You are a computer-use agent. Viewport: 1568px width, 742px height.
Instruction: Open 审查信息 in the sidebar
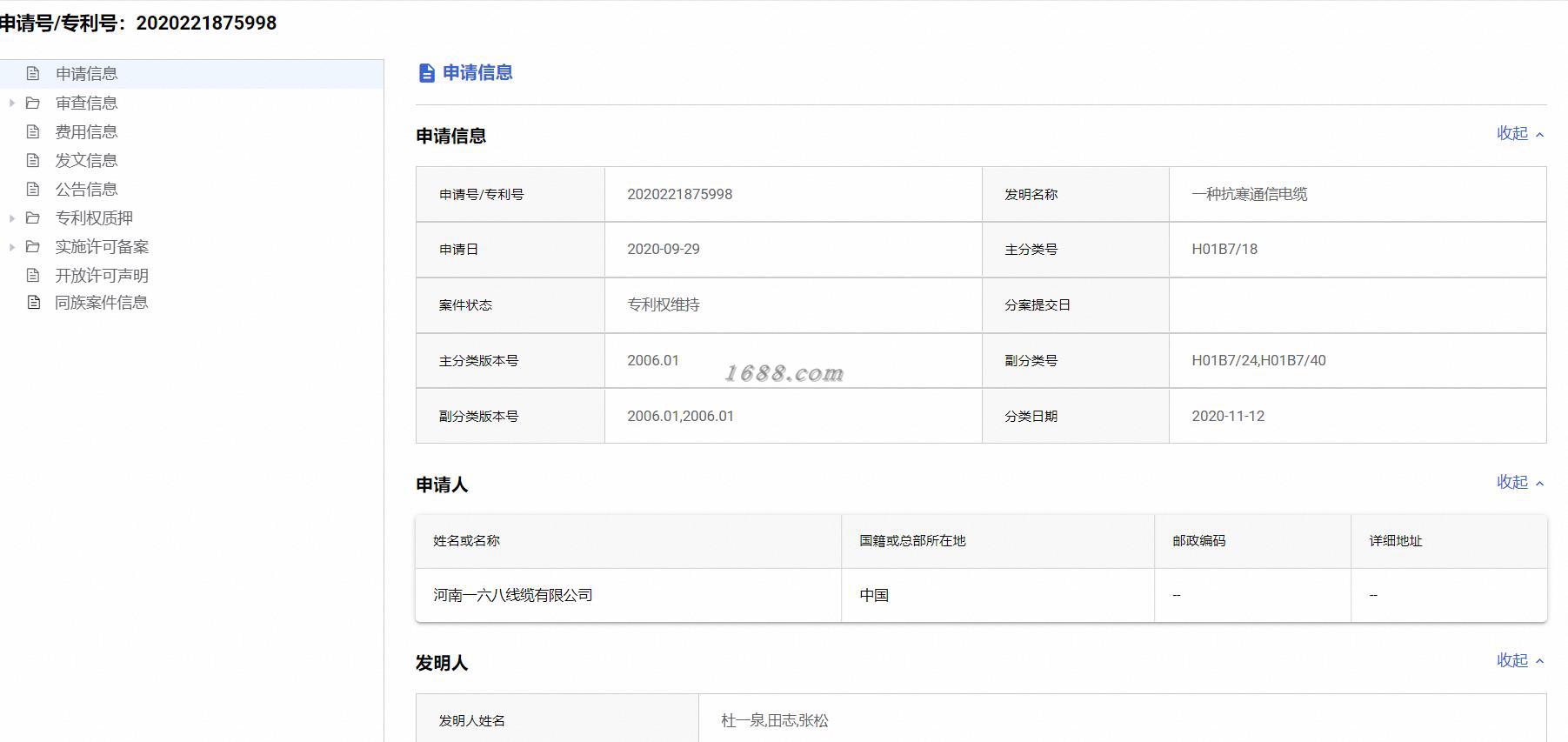(87, 103)
